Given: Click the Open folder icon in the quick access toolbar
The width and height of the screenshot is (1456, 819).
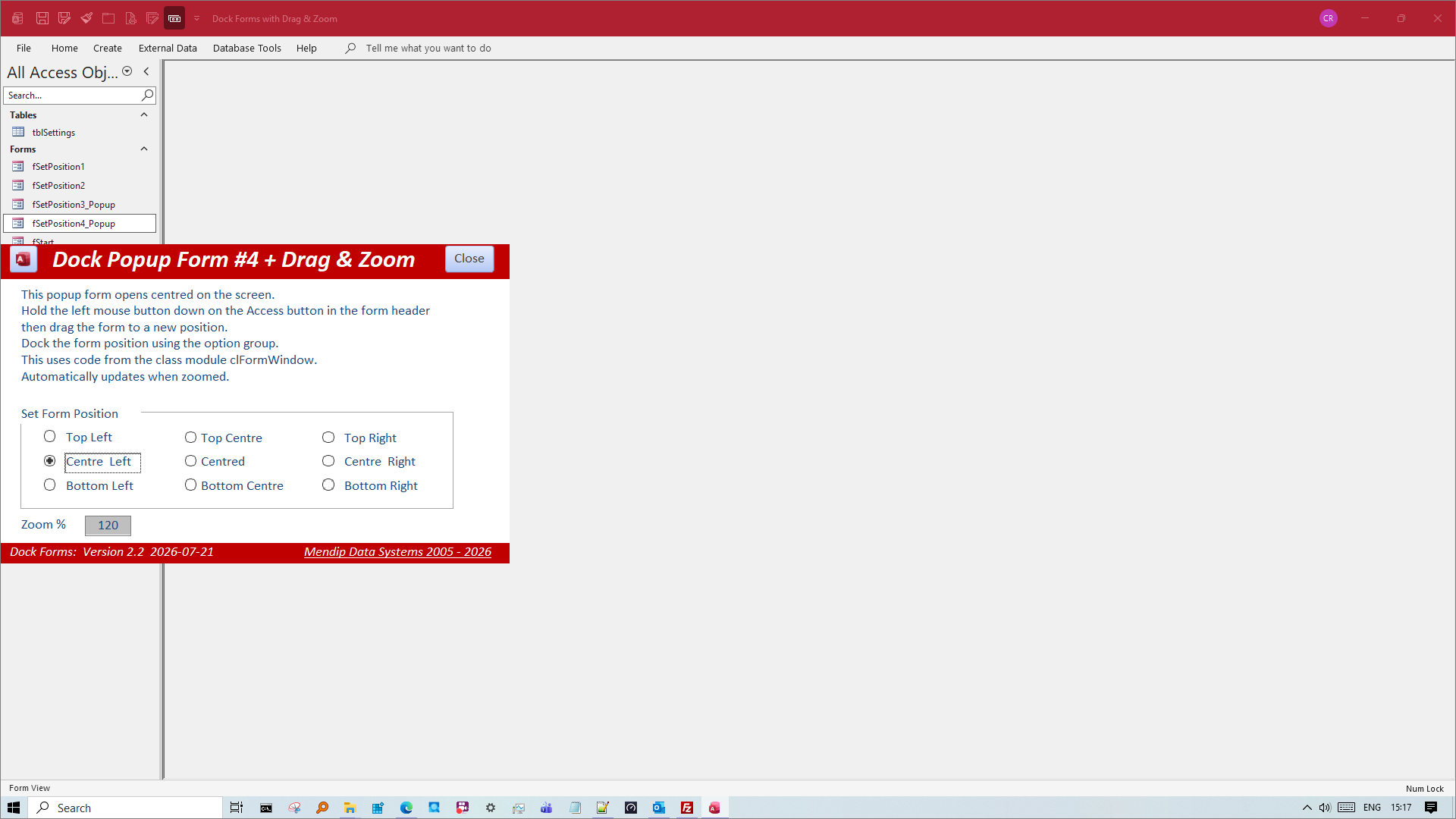Looking at the screenshot, I should [108, 18].
